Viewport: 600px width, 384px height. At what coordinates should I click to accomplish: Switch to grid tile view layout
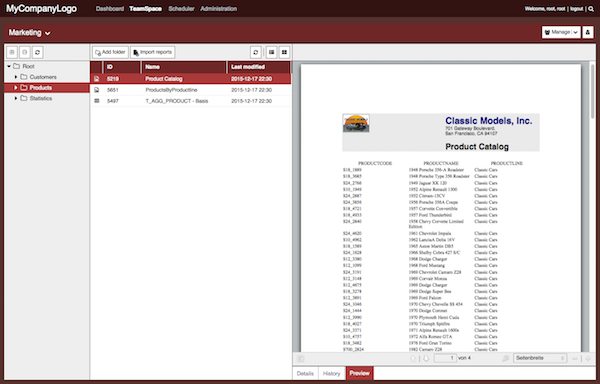point(284,52)
